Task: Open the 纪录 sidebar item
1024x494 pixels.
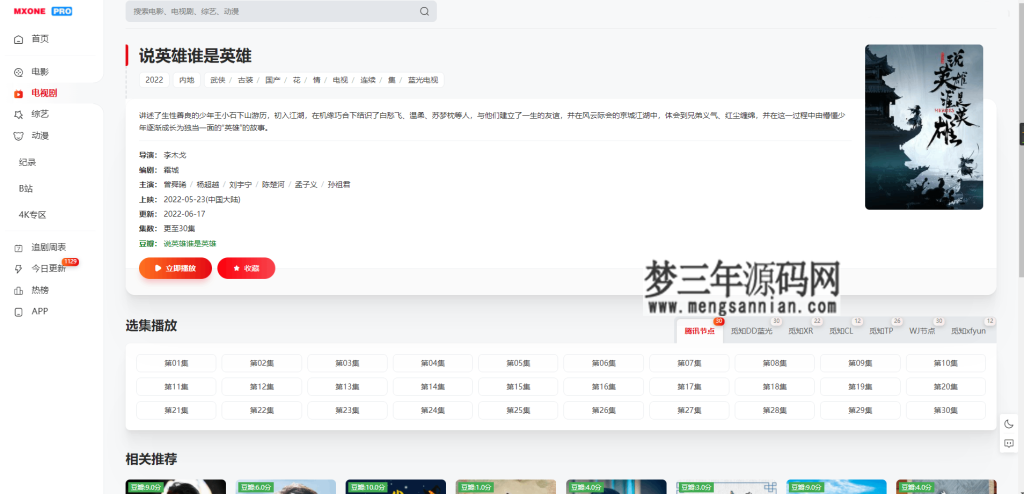Action: coord(27,162)
